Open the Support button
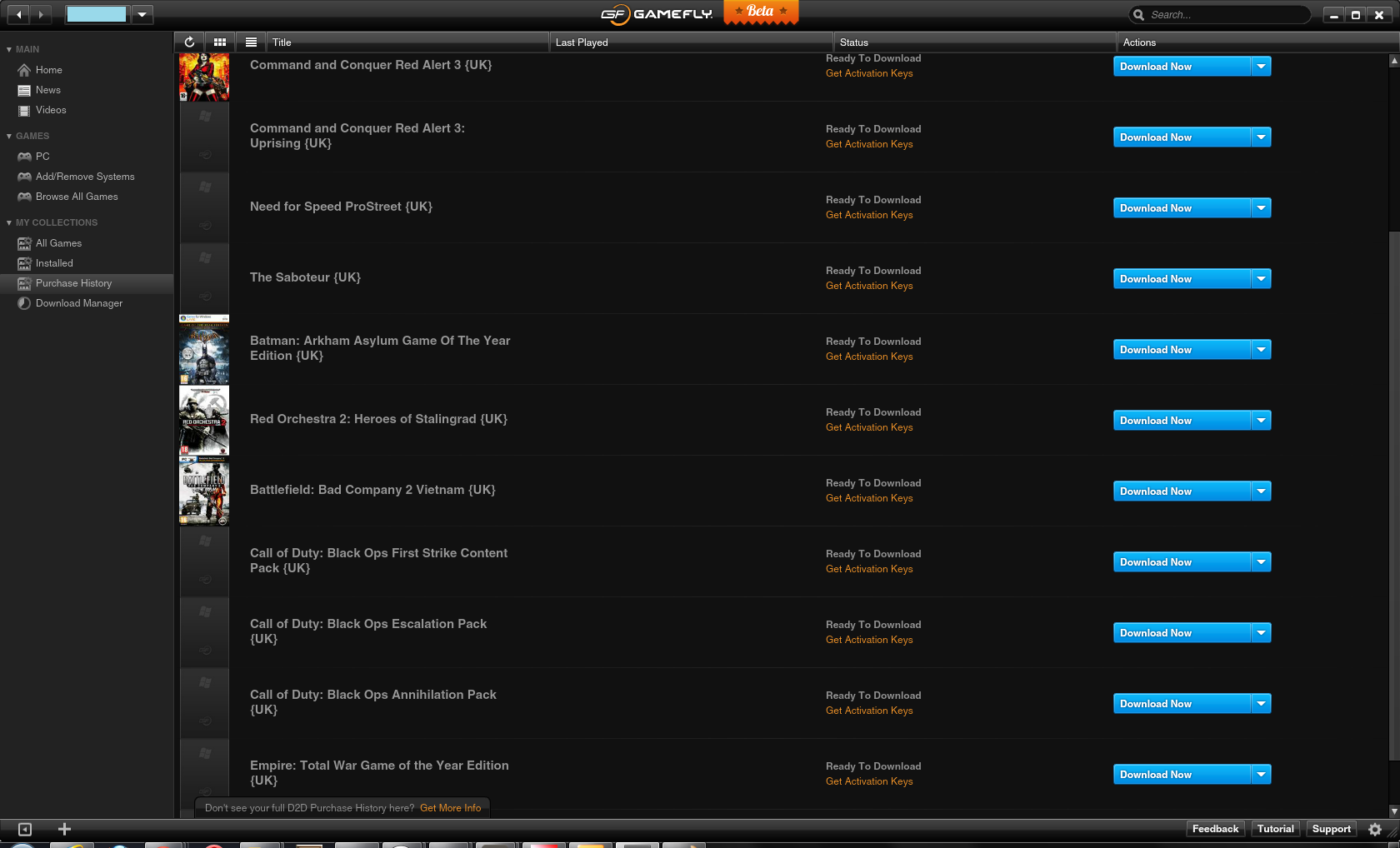1400x848 pixels. point(1331,829)
